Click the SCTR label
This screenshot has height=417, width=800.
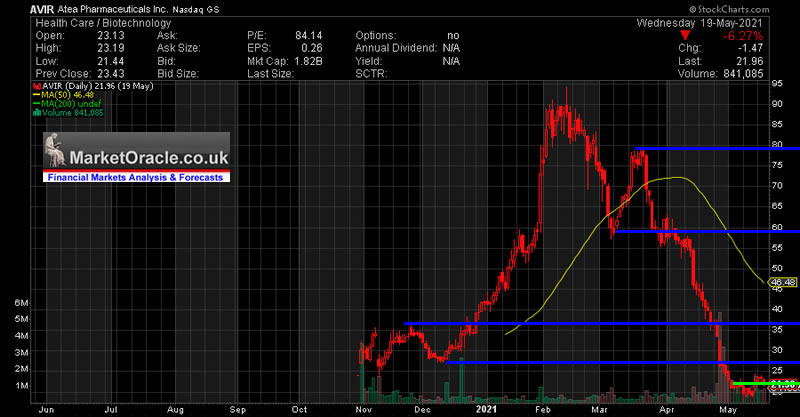click(371, 73)
